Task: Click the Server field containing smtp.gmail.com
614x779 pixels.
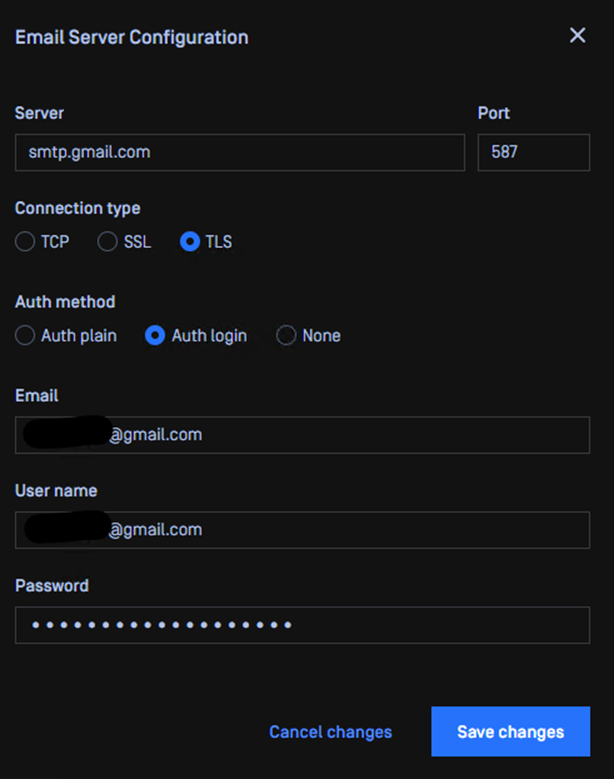Action: [240, 152]
